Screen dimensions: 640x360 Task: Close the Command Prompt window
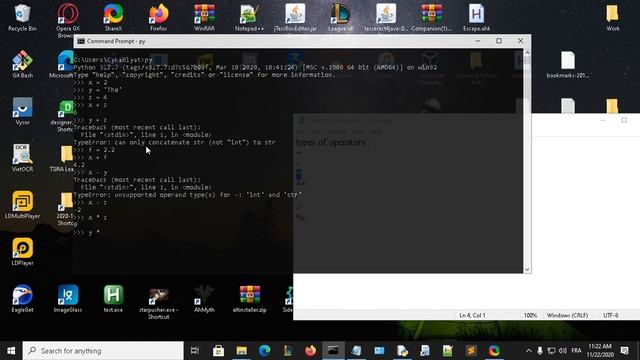coord(520,41)
